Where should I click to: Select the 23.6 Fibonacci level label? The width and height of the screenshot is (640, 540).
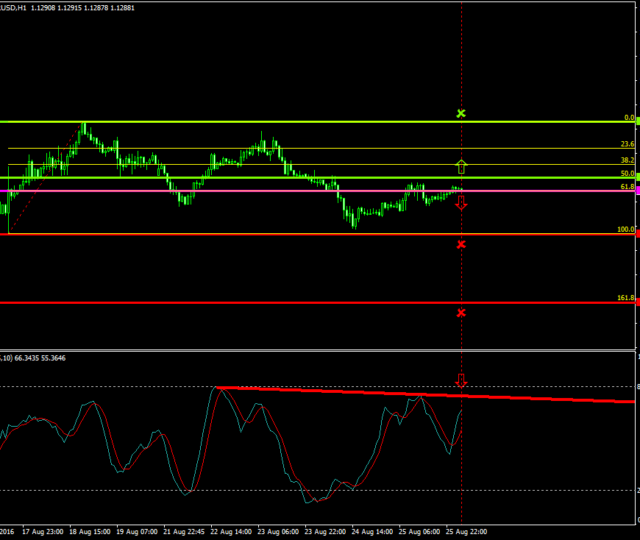point(627,144)
